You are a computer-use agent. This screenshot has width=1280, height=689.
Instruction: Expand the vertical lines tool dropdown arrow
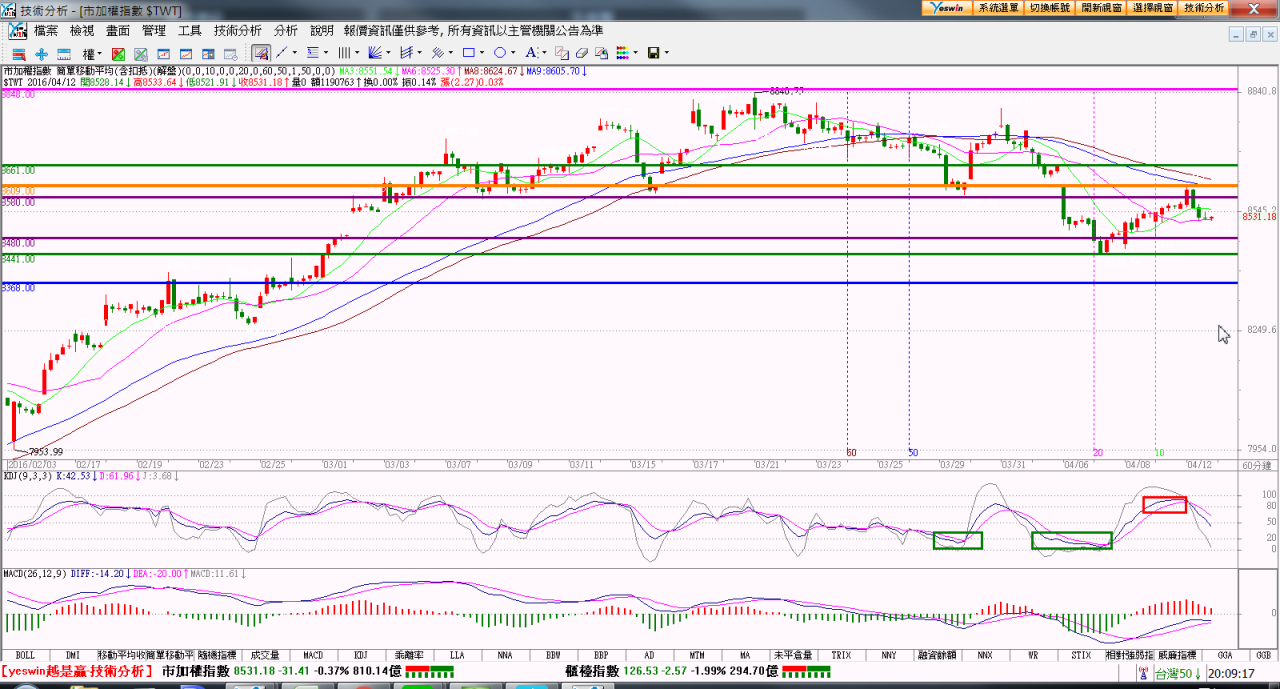[356, 53]
